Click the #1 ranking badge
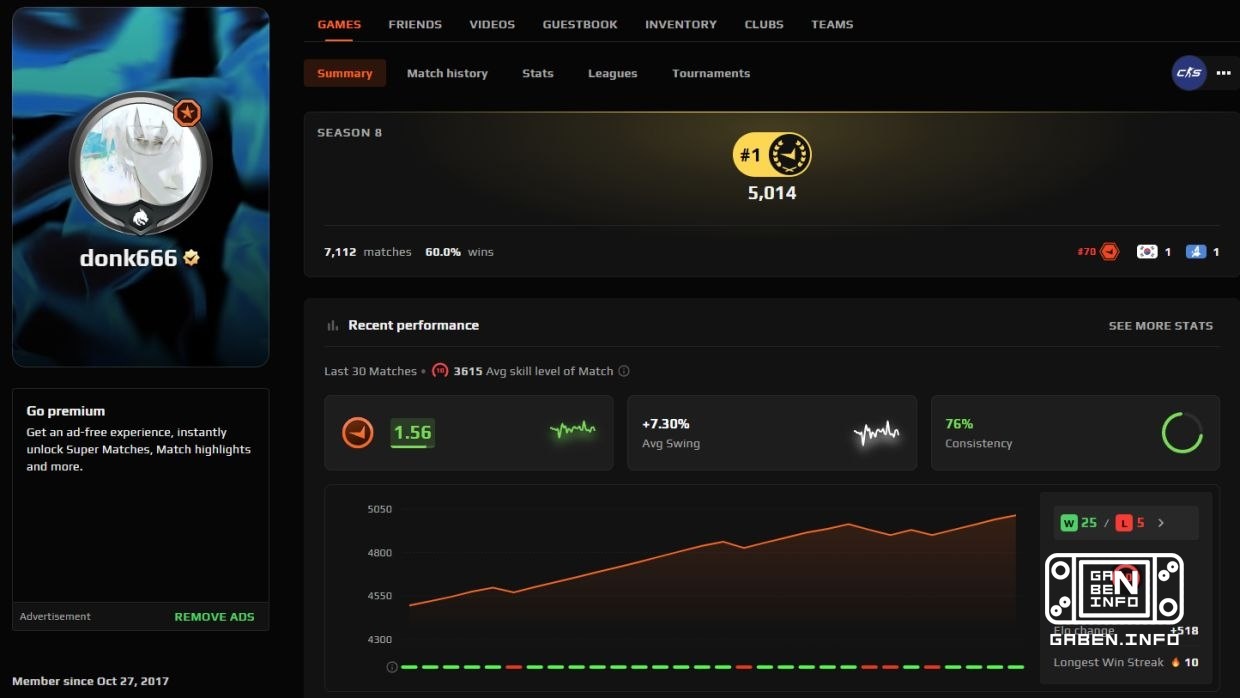1240x698 pixels. [772, 155]
